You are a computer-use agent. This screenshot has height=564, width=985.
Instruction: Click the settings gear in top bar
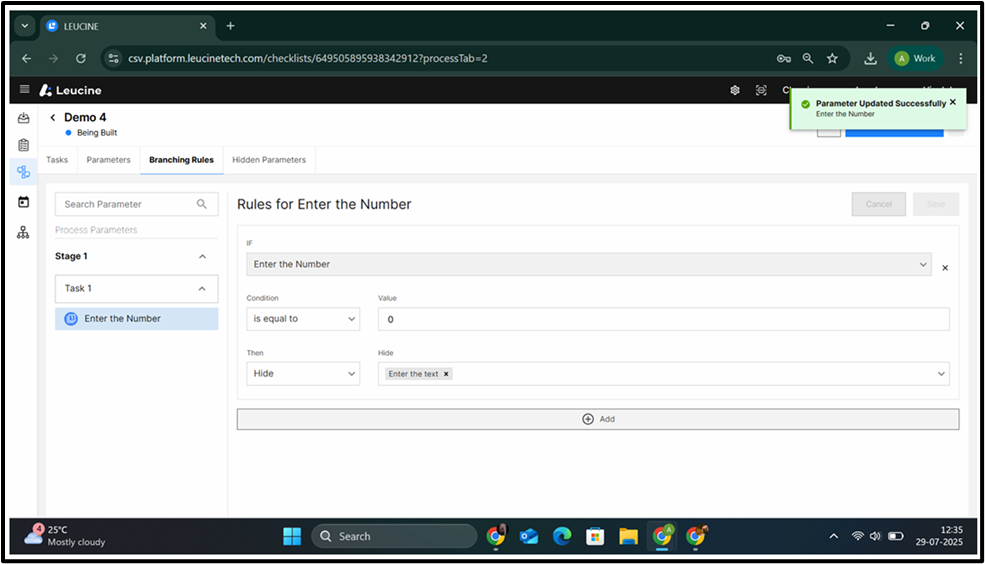pyautogui.click(x=735, y=90)
